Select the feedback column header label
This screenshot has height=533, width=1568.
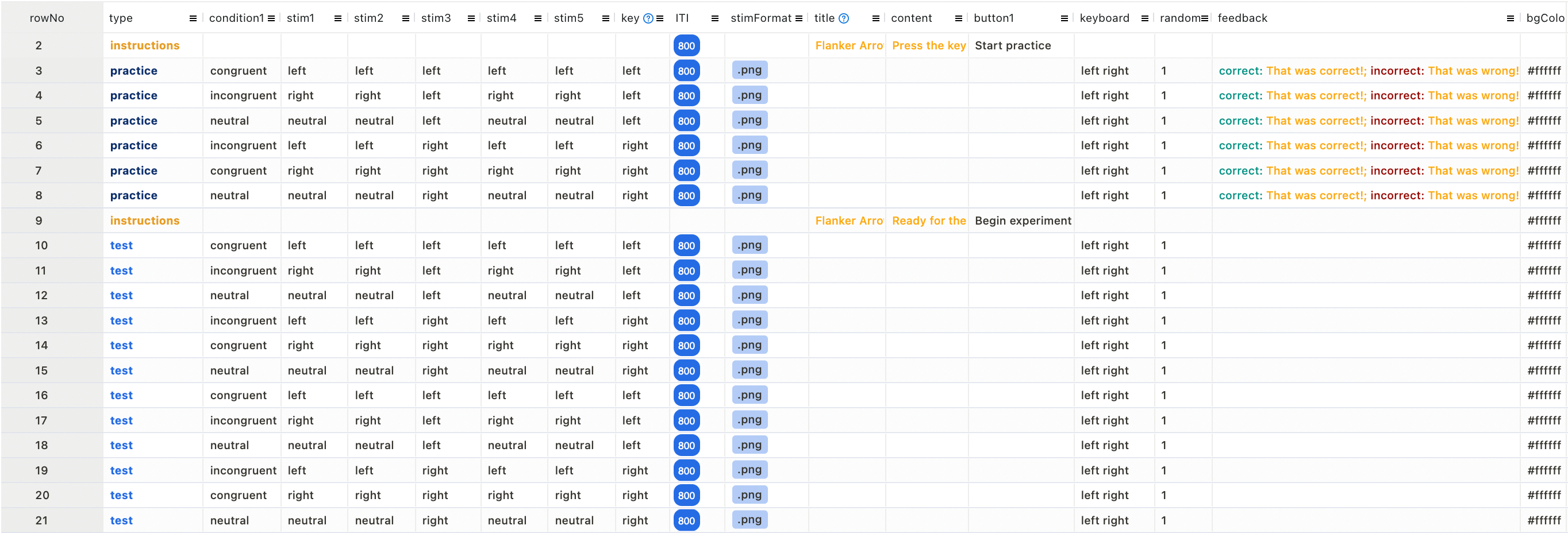(1242, 18)
